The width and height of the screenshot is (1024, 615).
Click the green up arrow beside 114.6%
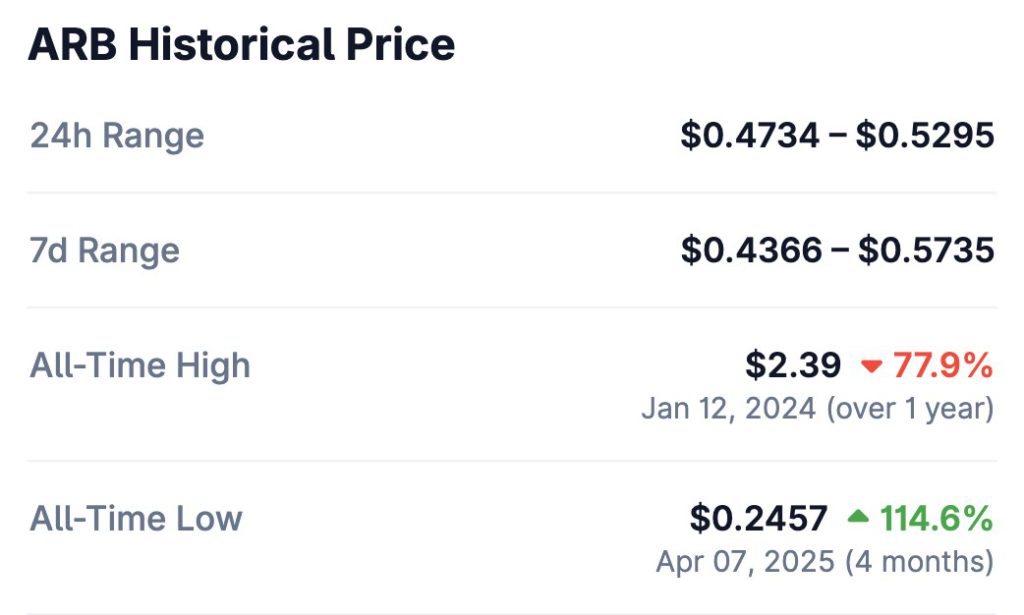[858, 517]
